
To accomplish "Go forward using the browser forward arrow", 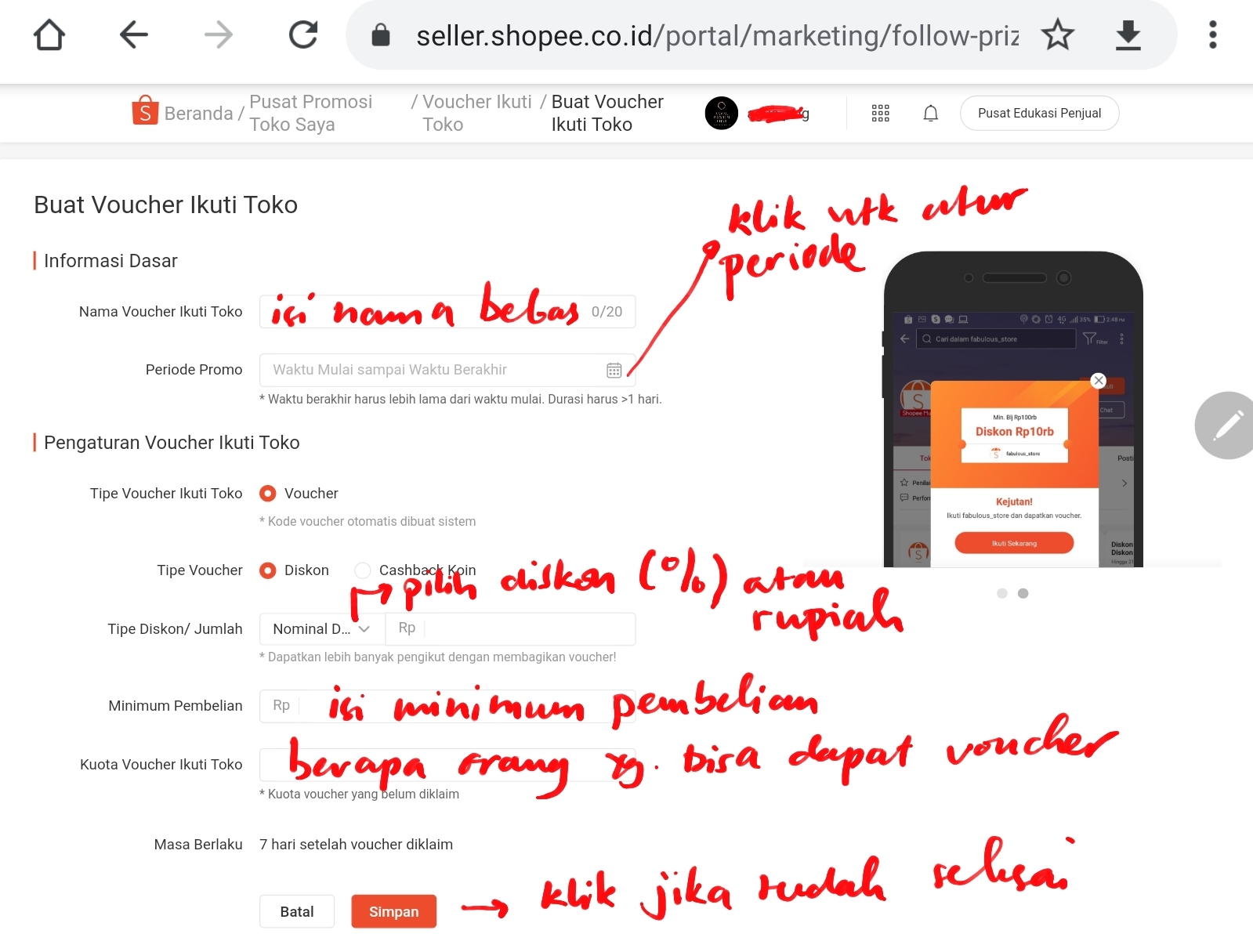I will 219,35.
